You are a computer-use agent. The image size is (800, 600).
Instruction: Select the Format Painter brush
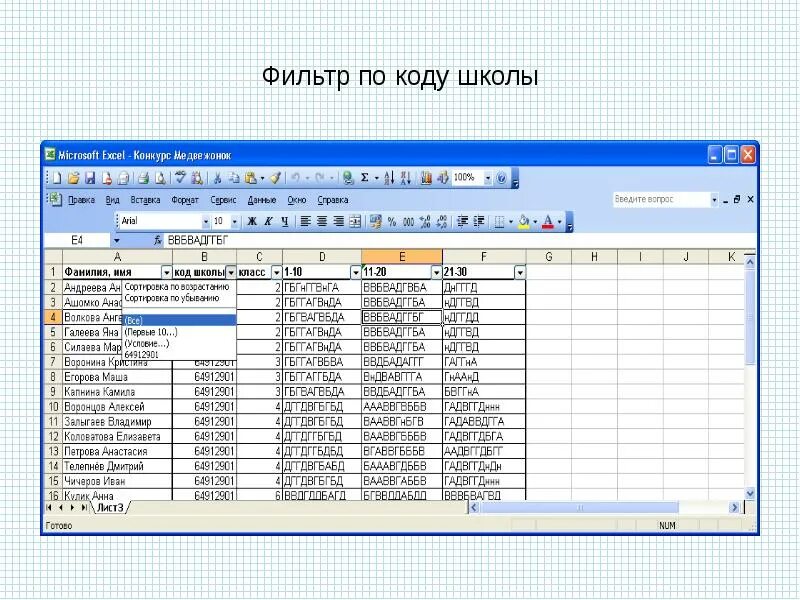click(x=276, y=178)
